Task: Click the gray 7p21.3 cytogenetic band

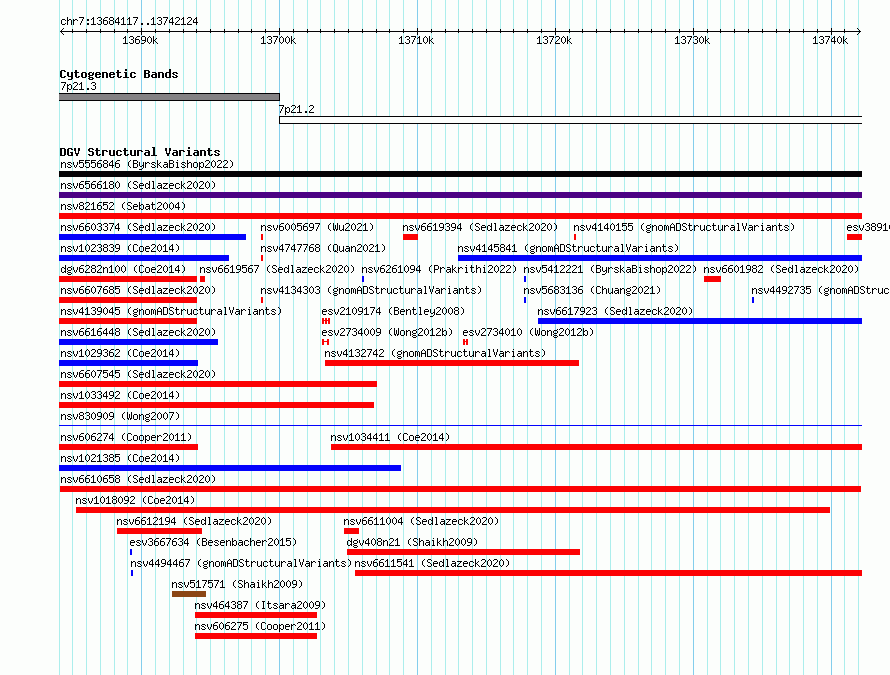Action: click(169, 97)
